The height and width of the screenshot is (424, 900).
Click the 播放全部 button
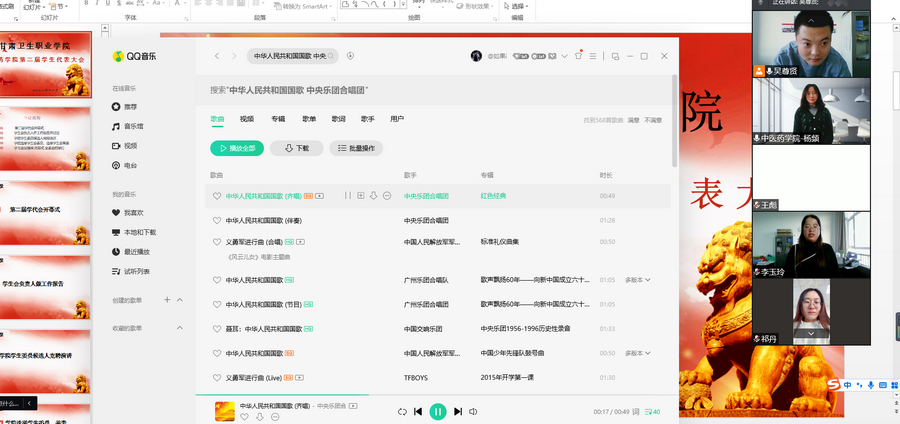[x=236, y=148]
